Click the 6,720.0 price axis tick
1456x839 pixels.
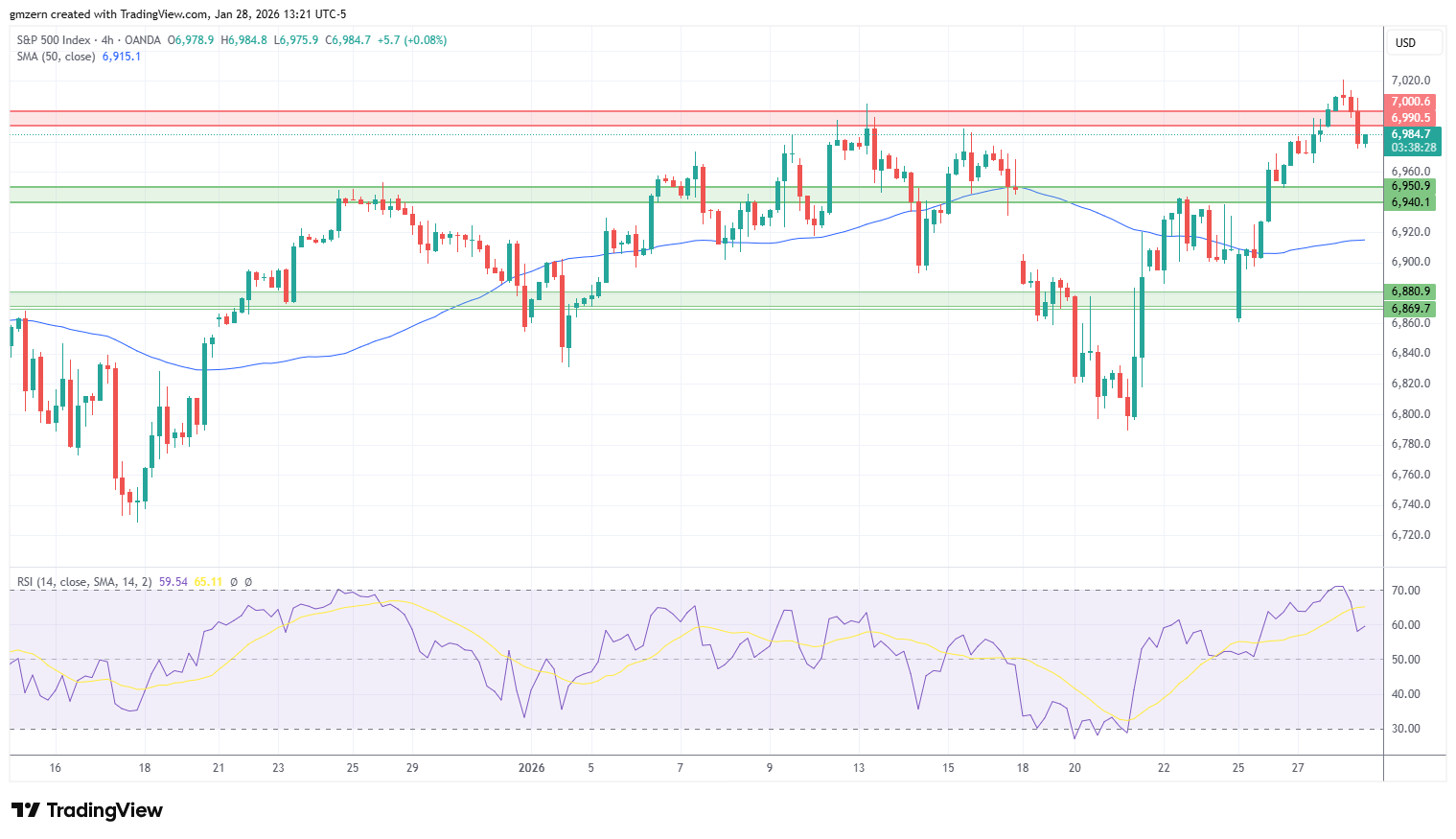1411,535
